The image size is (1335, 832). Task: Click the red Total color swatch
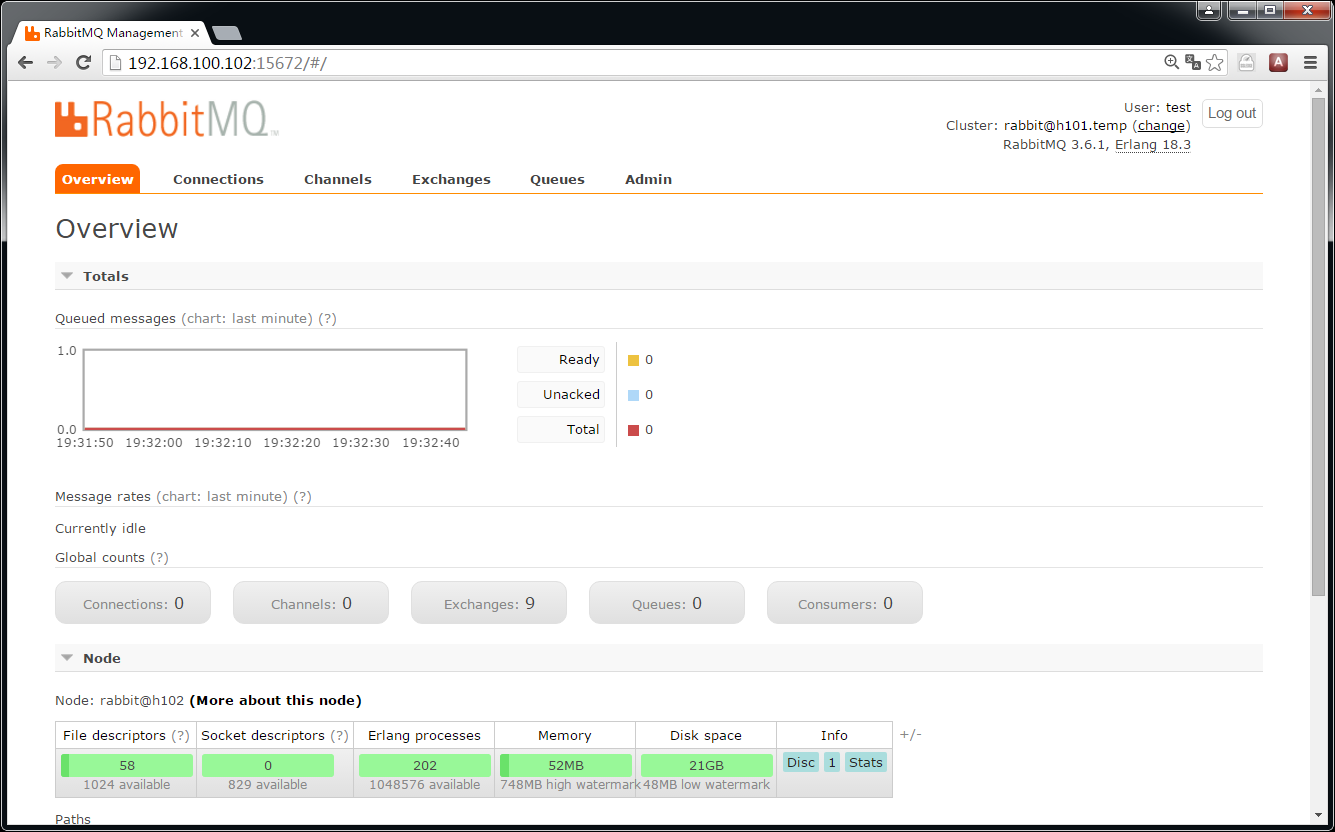[633, 430]
